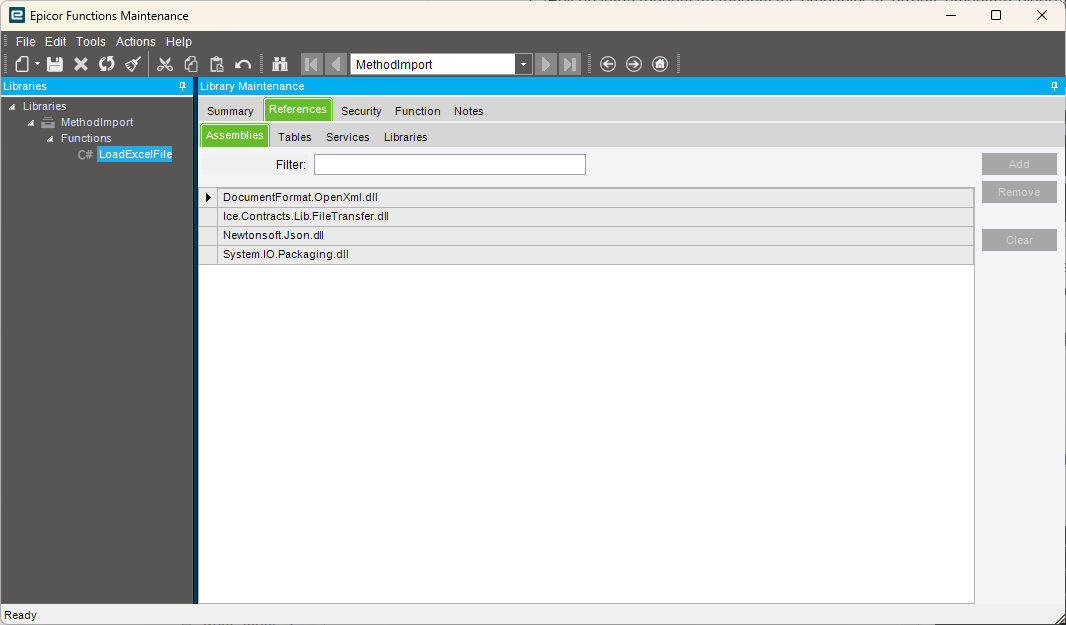The image size is (1066, 625).
Task: Select the System.IO.Packaging.dll row
Action: (595, 254)
